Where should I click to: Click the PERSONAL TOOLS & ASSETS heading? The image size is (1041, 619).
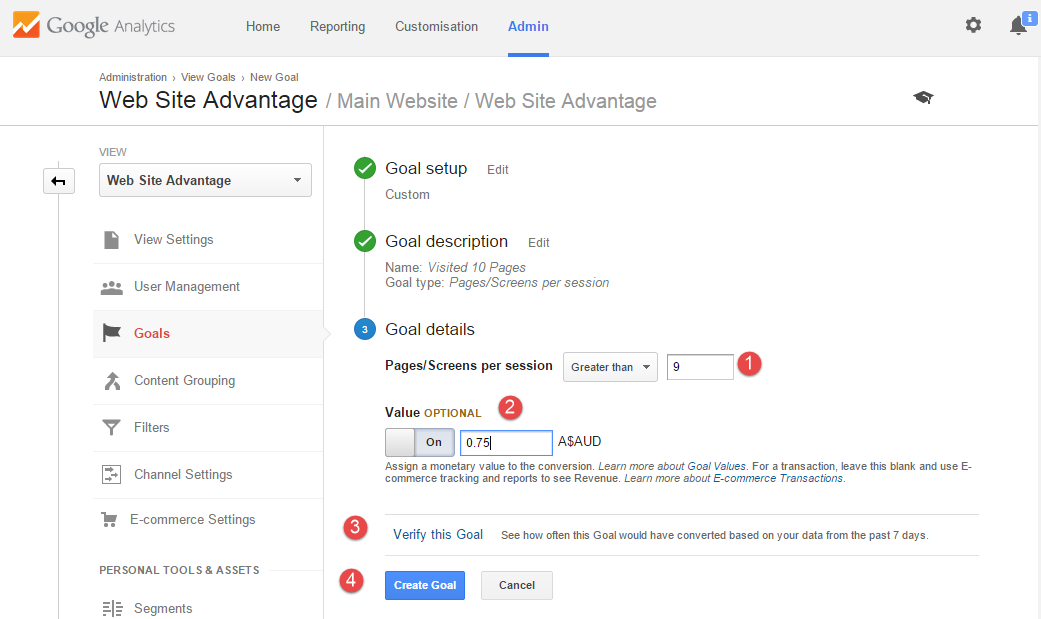pos(179,571)
